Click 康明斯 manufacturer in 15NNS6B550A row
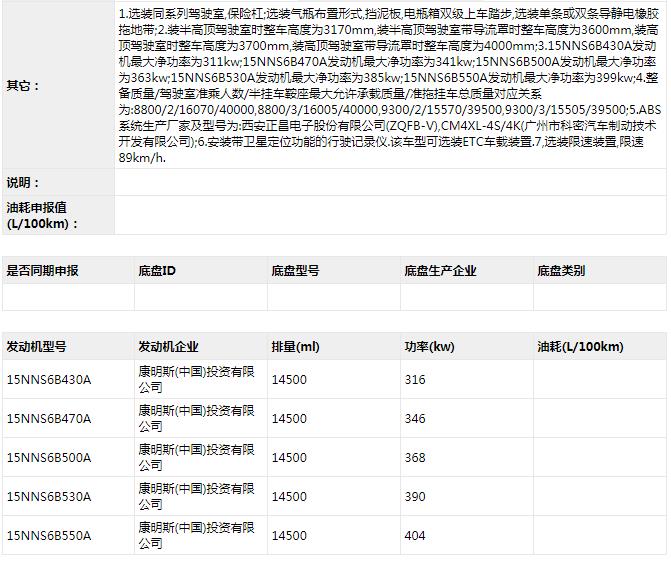This screenshot has width=671, height=561. [x=196, y=535]
